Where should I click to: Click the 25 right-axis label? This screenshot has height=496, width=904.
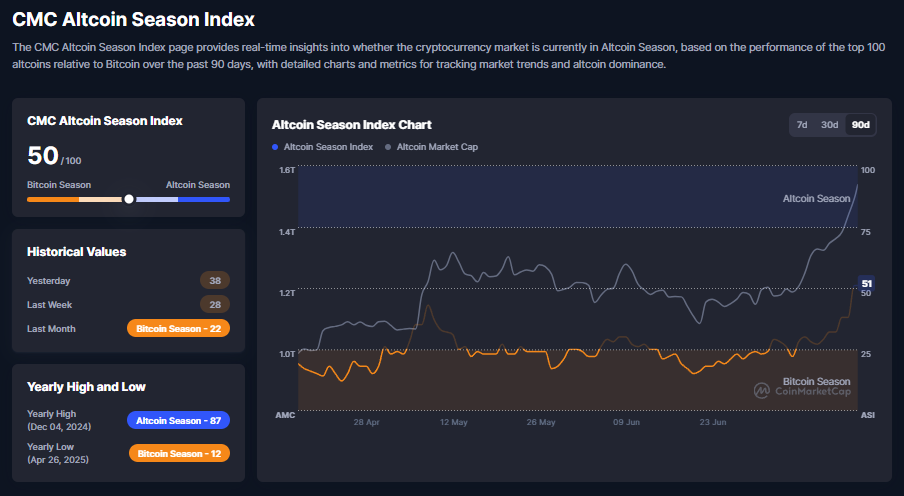[865, 354]
